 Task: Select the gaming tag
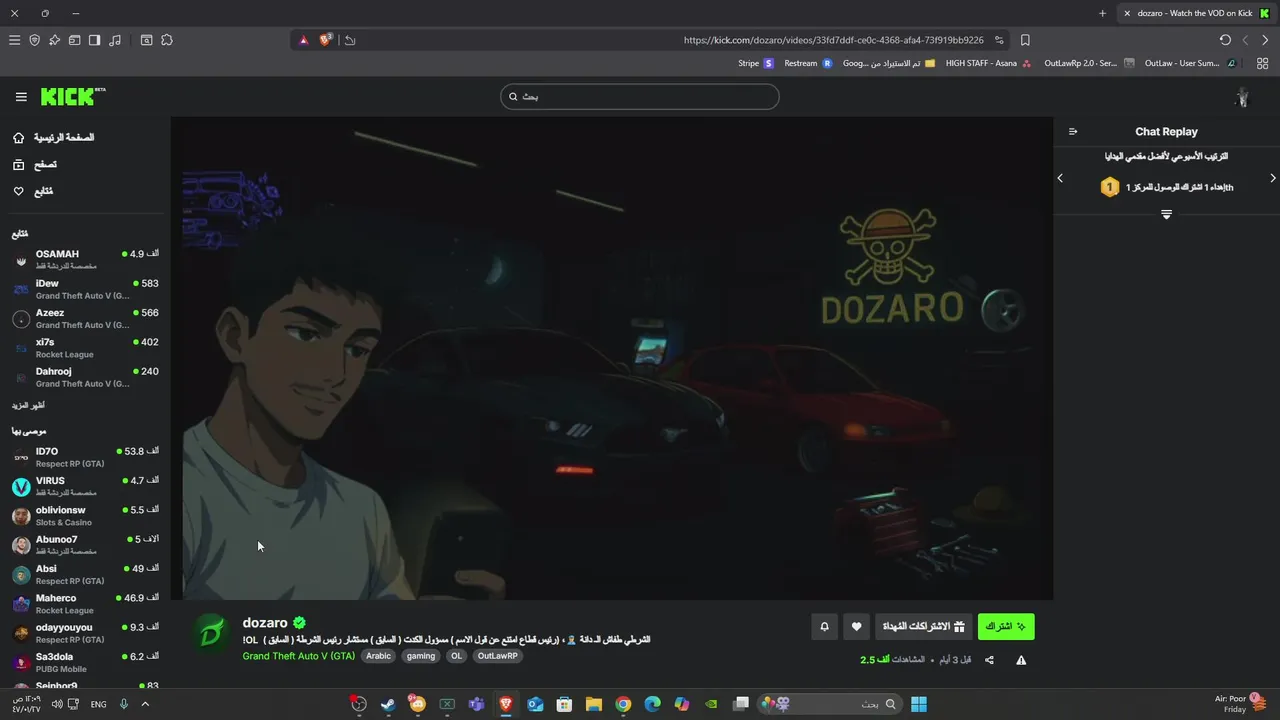(x=421, y=656)
